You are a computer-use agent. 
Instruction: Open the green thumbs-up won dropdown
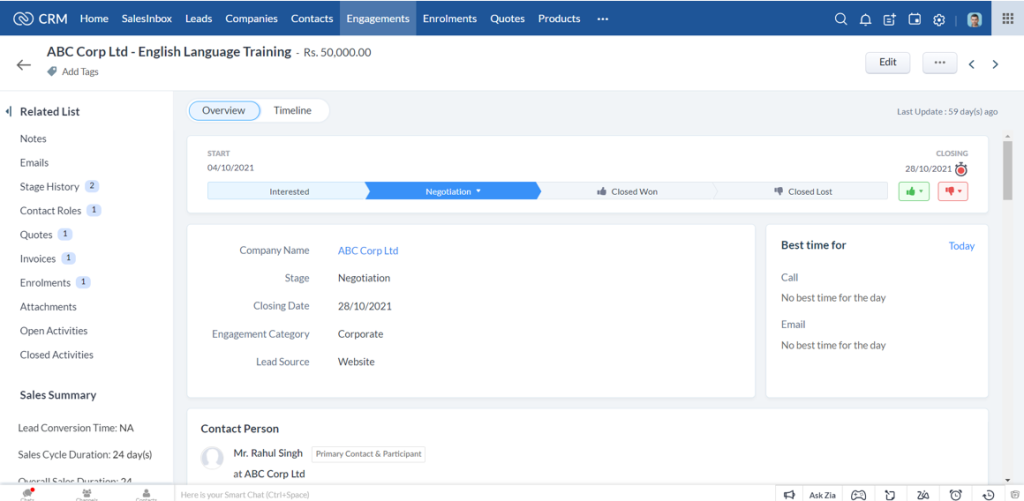coord(914,191)
